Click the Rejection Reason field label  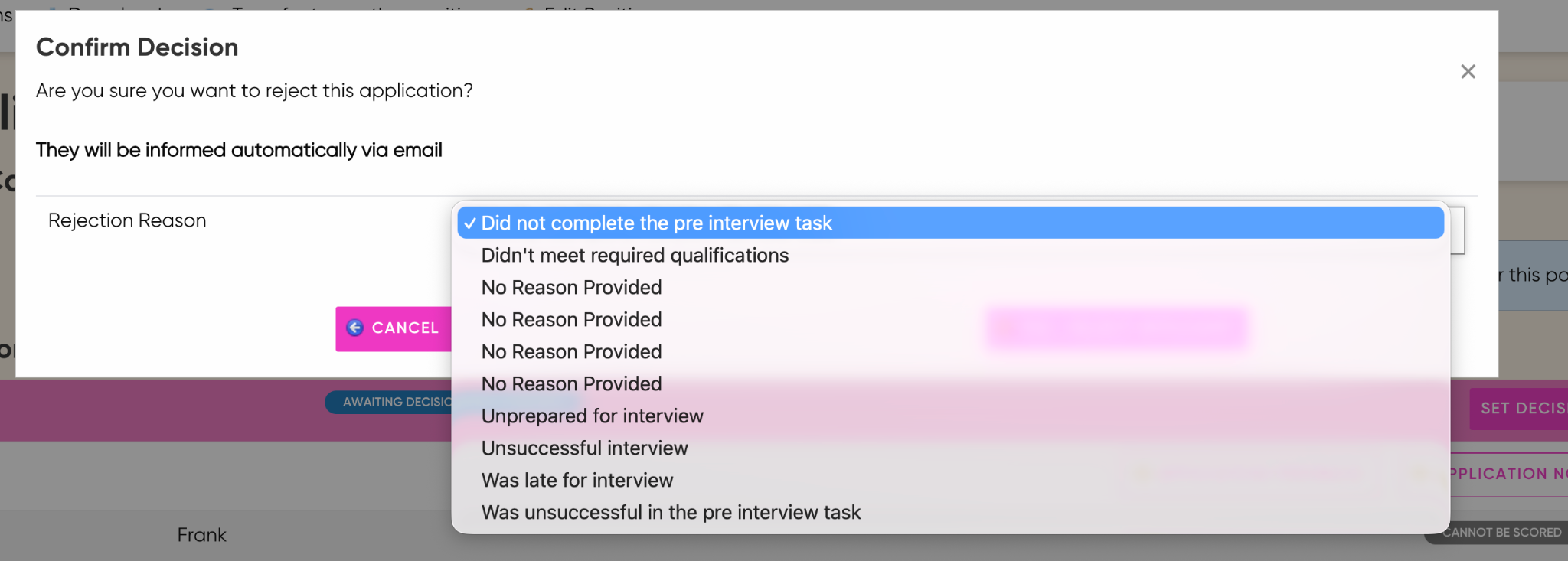click(127, 220)
